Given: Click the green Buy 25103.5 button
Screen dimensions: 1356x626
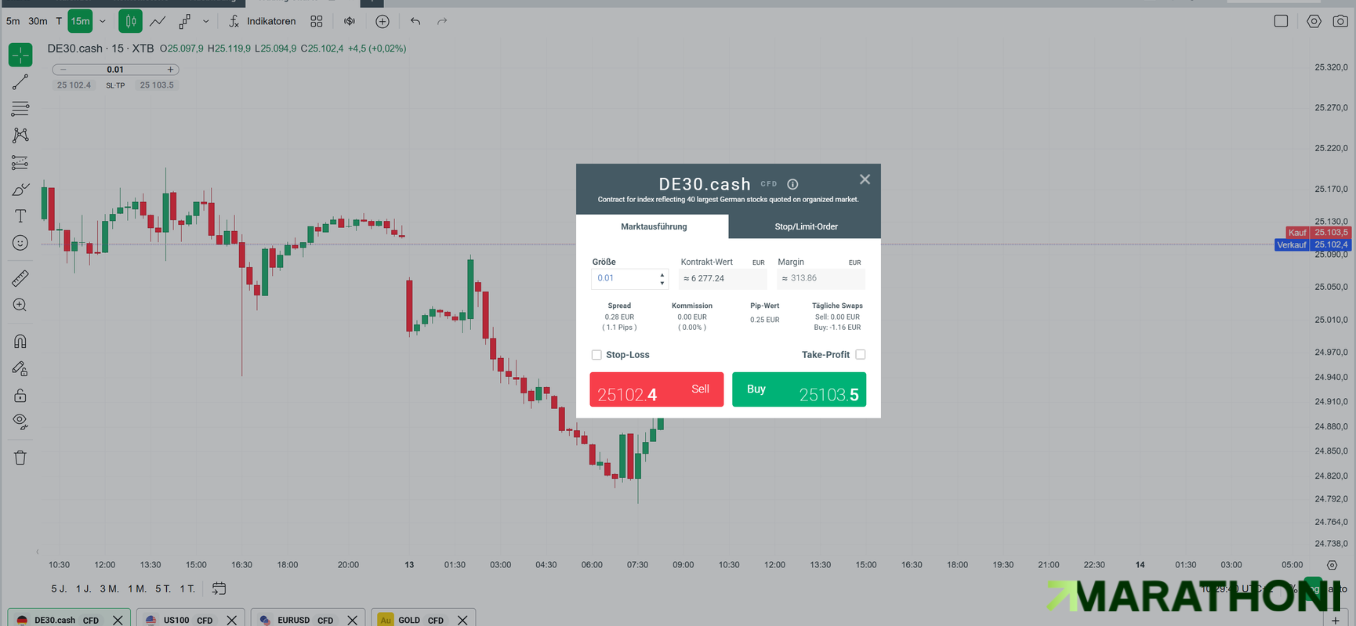Looking at the screenshot, I should coord(799,390).
